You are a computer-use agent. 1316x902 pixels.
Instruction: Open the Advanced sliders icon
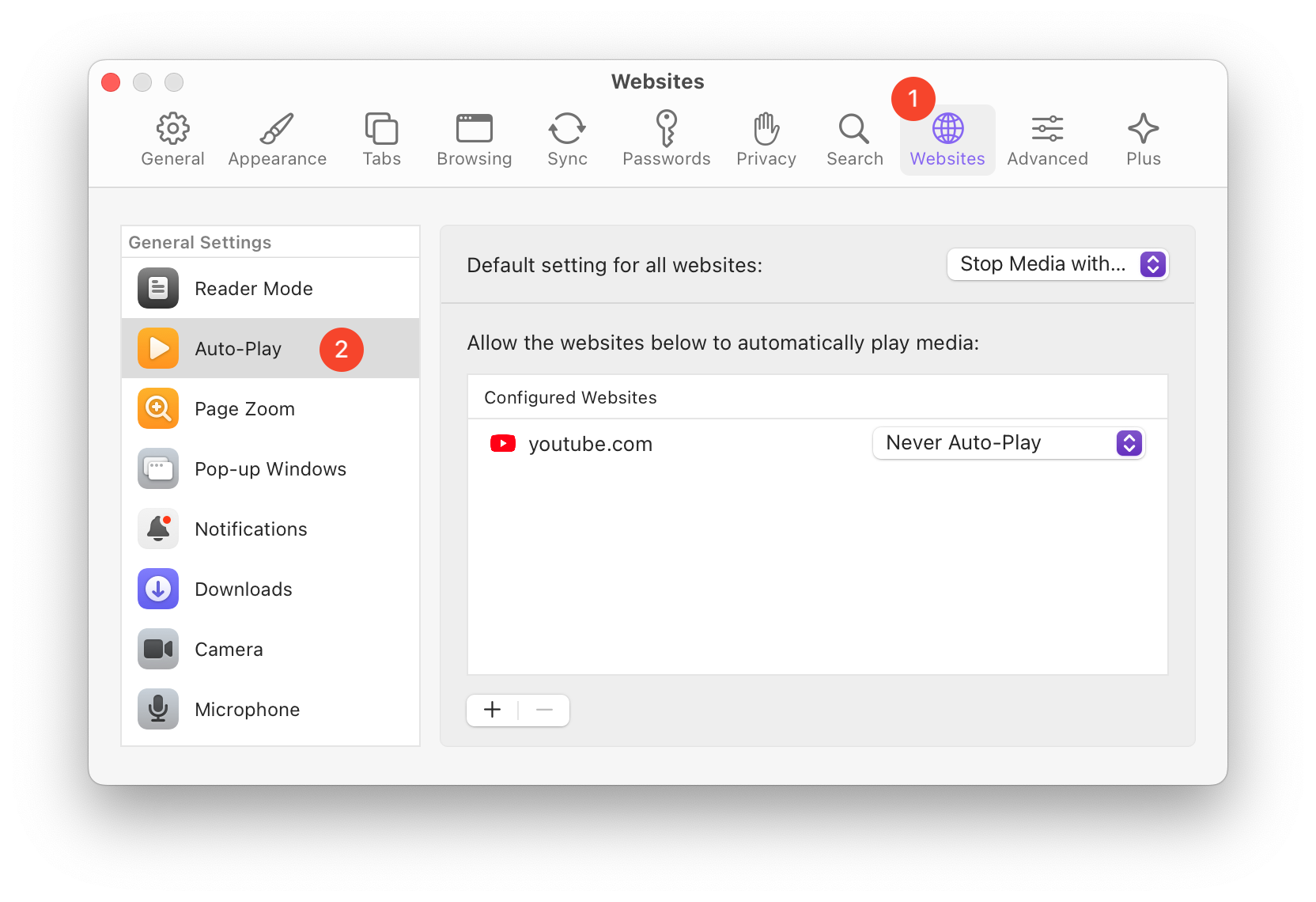pos(1047,128)
